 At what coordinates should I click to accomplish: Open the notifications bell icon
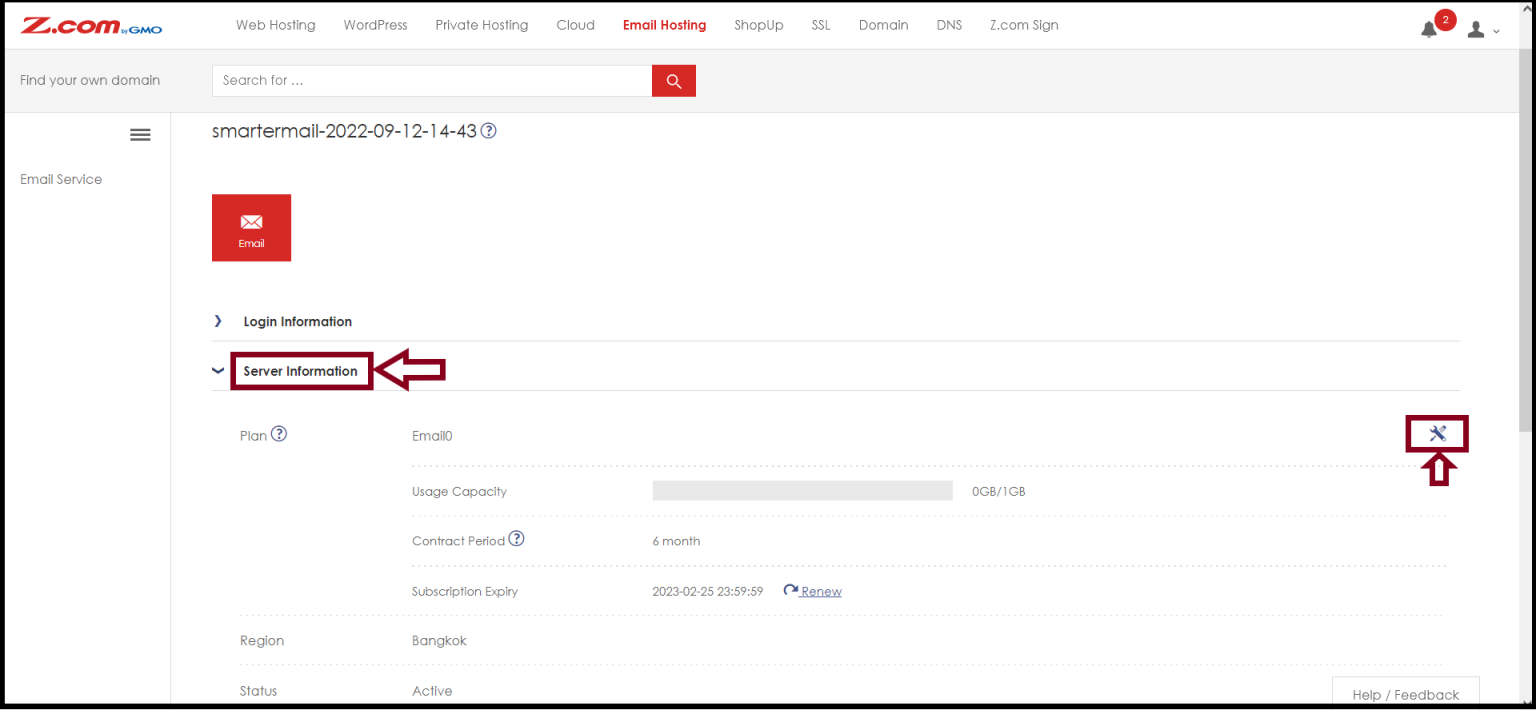point(1429,29)
